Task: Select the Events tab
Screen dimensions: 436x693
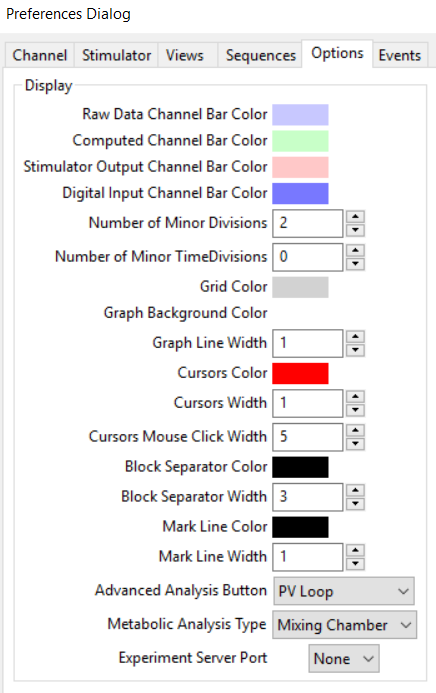Action: point(400,55)
